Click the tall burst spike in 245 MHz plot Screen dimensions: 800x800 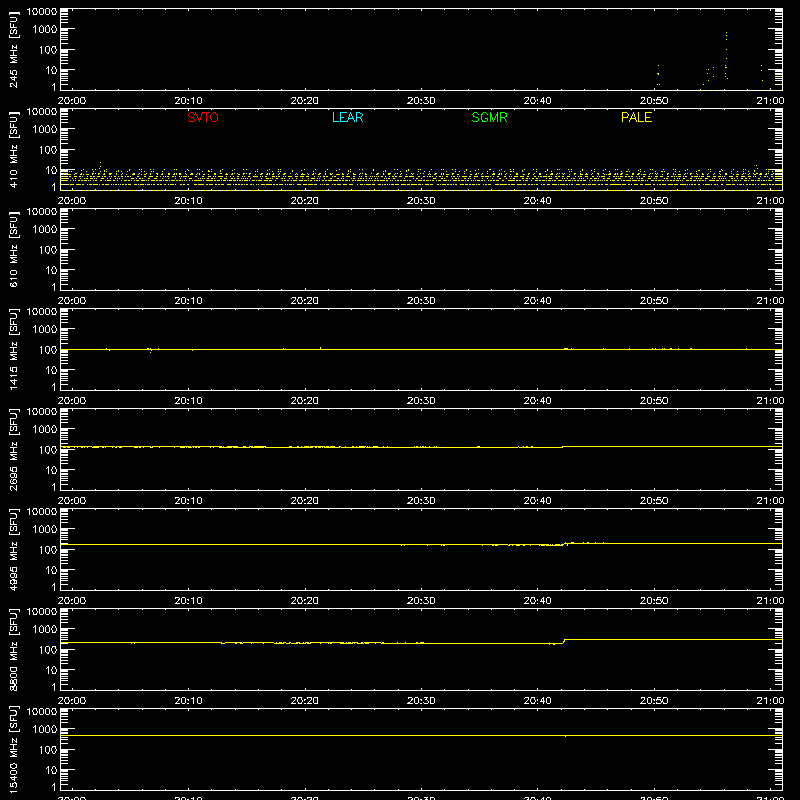726,55
